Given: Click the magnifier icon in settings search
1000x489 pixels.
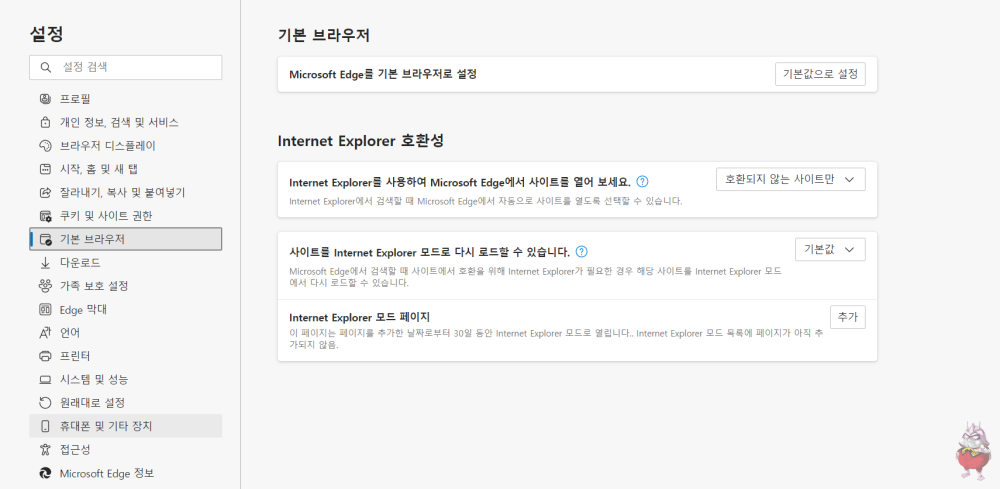Looking at the screenshot, I should (45, 68).
